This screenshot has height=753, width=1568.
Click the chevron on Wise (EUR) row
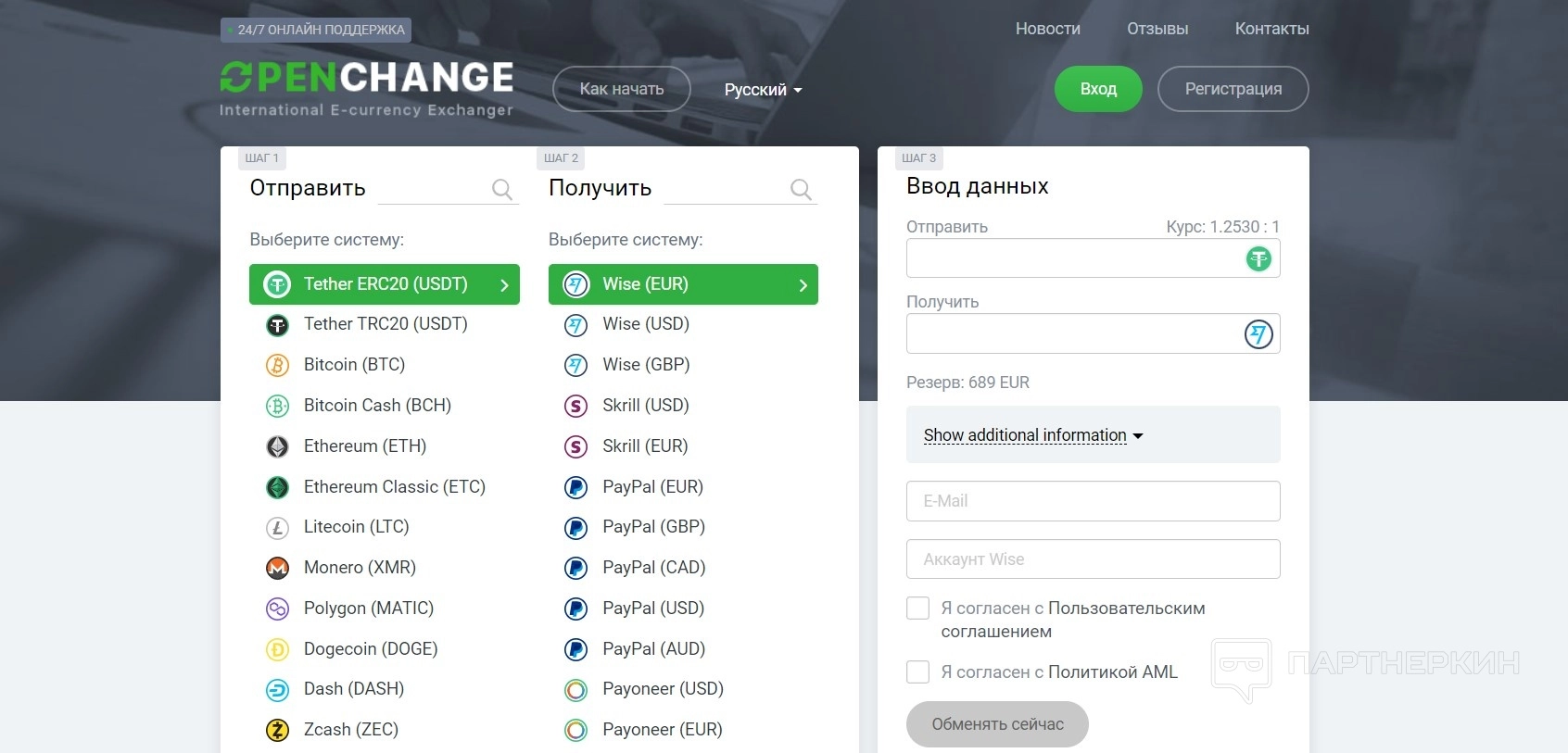(x=803, y=285)
